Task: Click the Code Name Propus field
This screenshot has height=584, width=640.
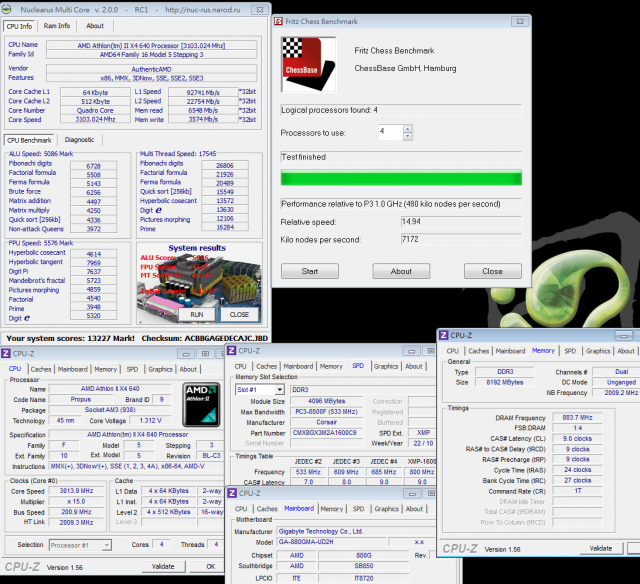Action: pyautogui.click(x=80, y=399)
